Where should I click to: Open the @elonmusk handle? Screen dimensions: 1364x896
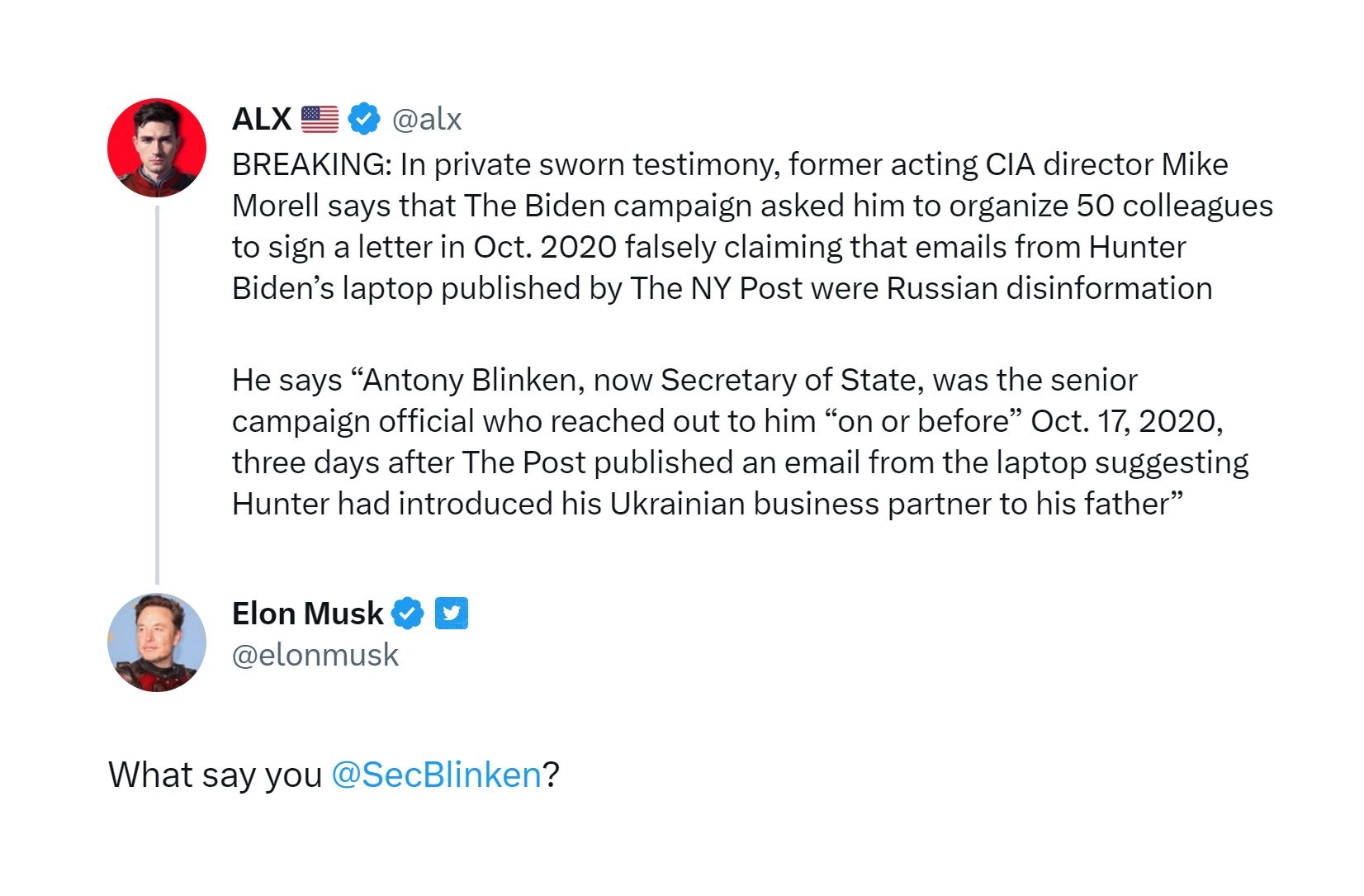315,655
